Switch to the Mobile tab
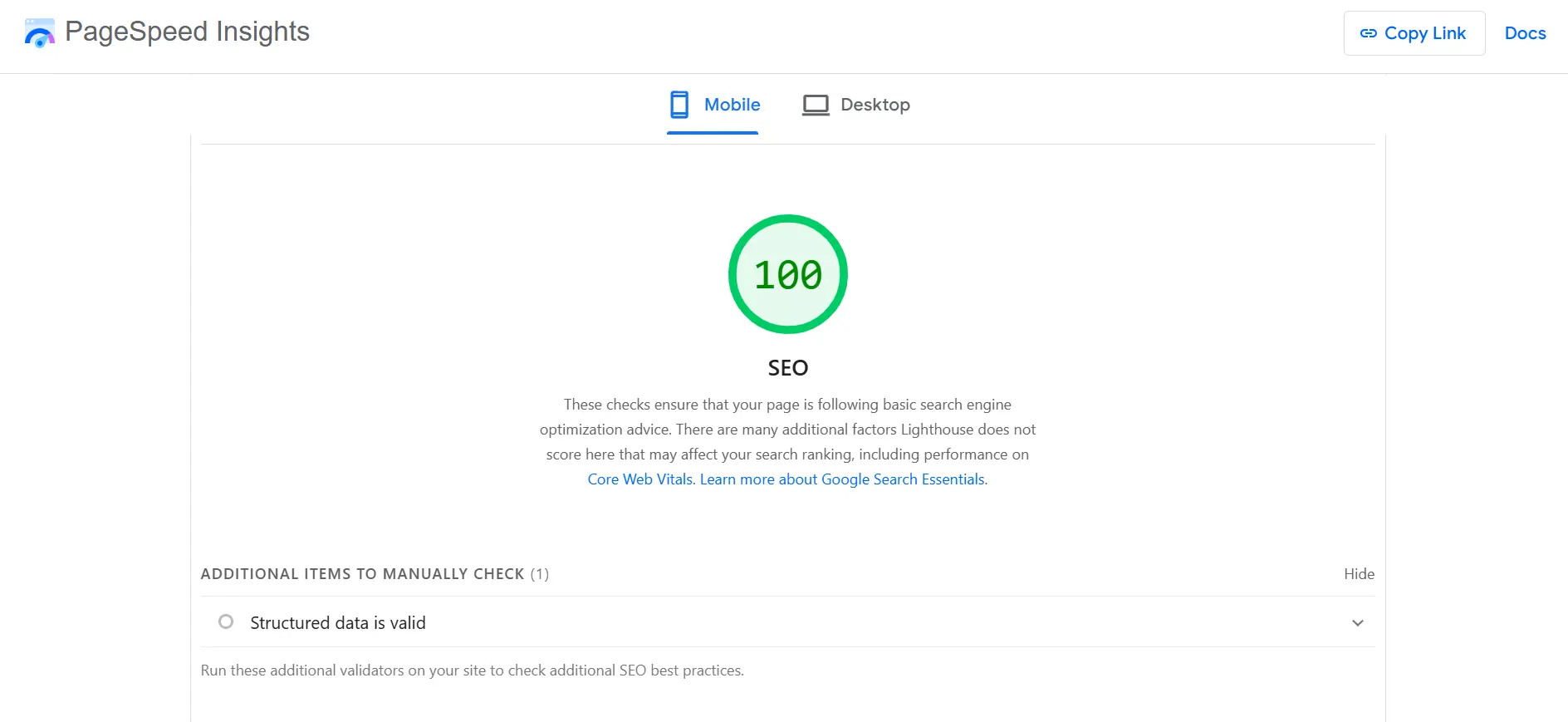 (731, 105)
